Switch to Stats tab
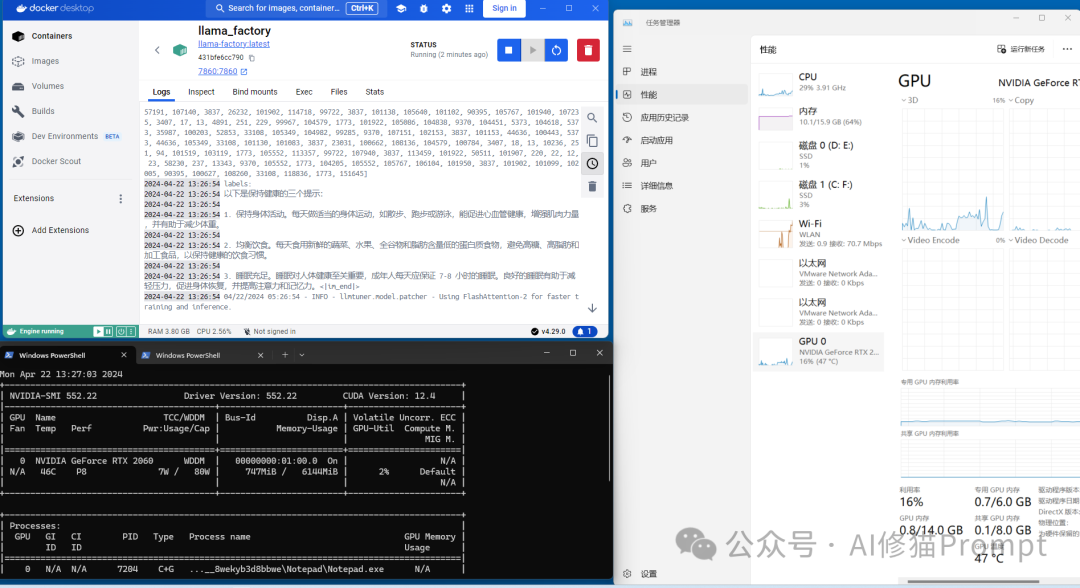Viewport: 1080px width, 588px height. [x=375, y=92]
